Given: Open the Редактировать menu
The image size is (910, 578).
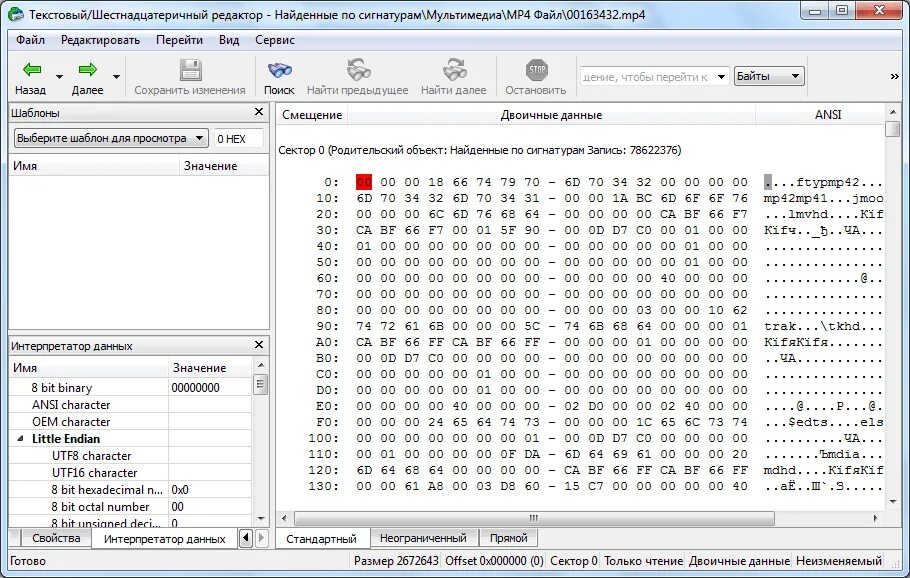Looking at the screenshot, I should click(x=100, y=40).
